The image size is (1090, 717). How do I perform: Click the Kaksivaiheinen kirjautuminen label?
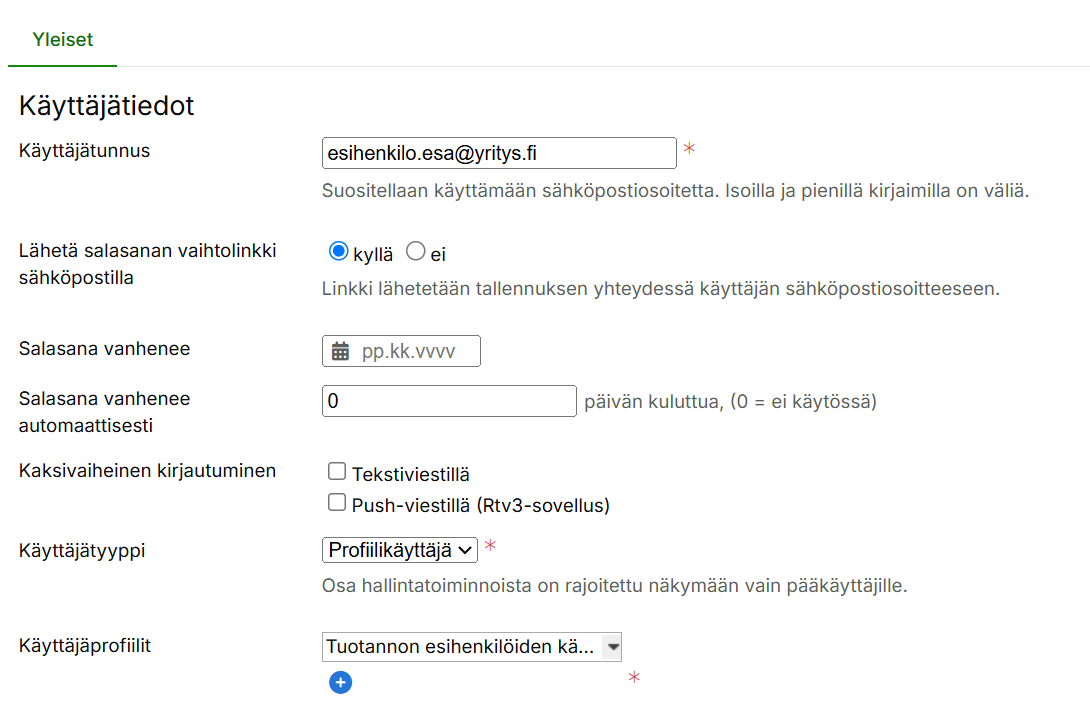[x=147, y=470]
